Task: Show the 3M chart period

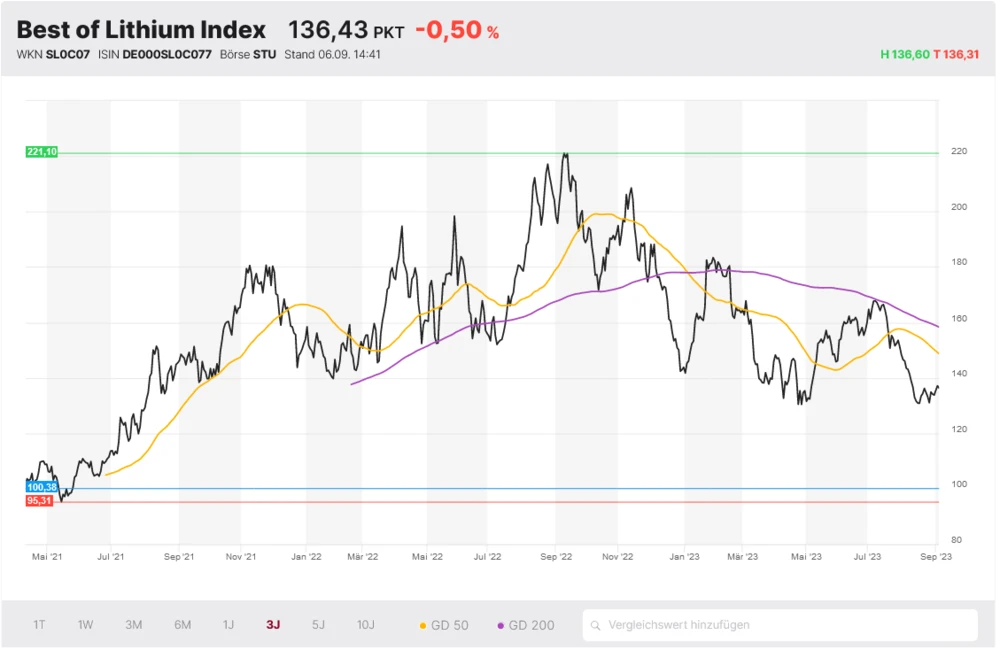Action: (x=134, y=625)
